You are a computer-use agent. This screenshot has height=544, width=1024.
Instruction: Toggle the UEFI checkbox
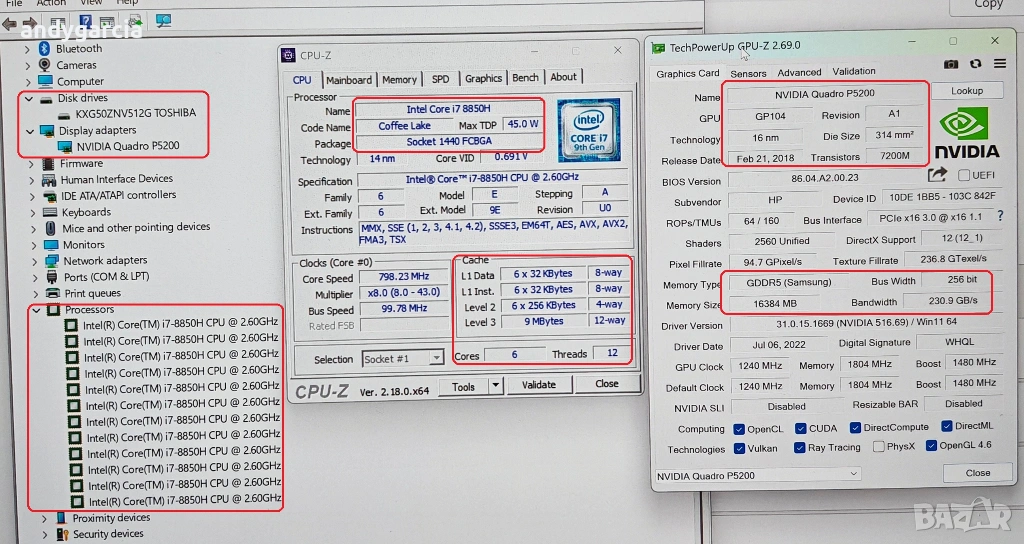point(962,175)
